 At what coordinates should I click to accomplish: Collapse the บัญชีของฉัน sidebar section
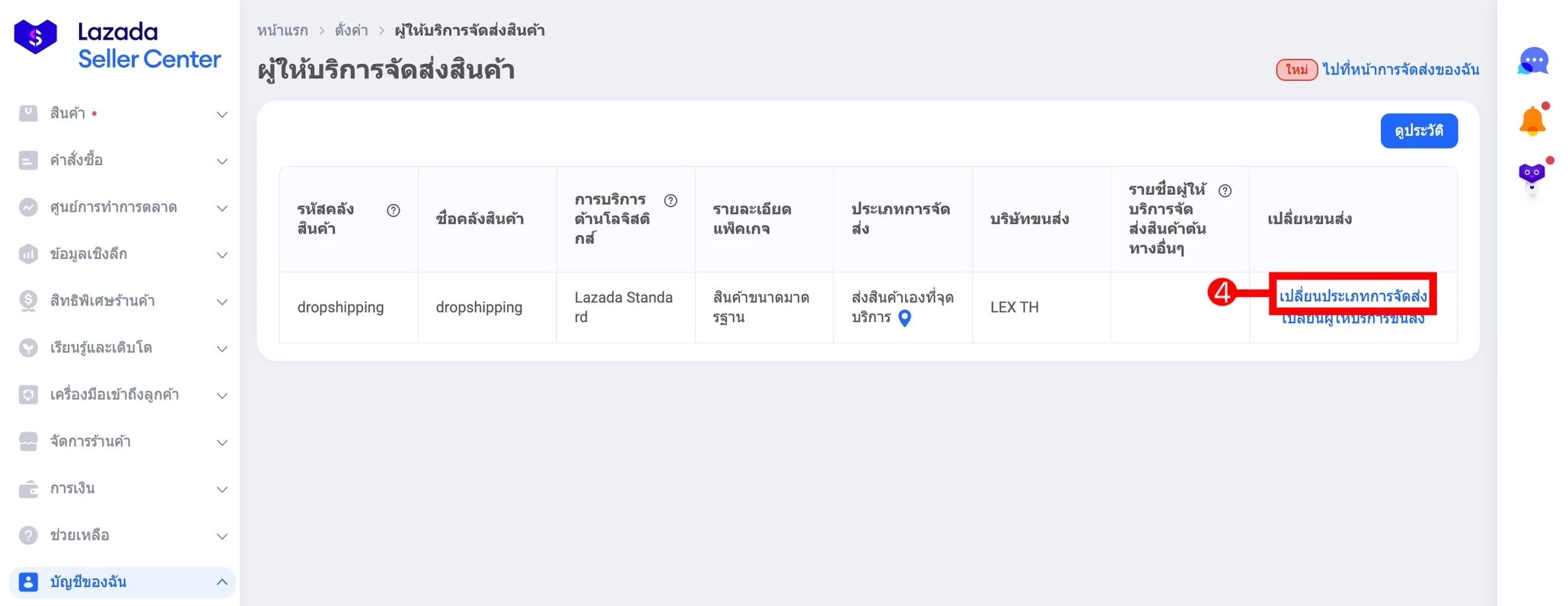[x=221, y=582]
